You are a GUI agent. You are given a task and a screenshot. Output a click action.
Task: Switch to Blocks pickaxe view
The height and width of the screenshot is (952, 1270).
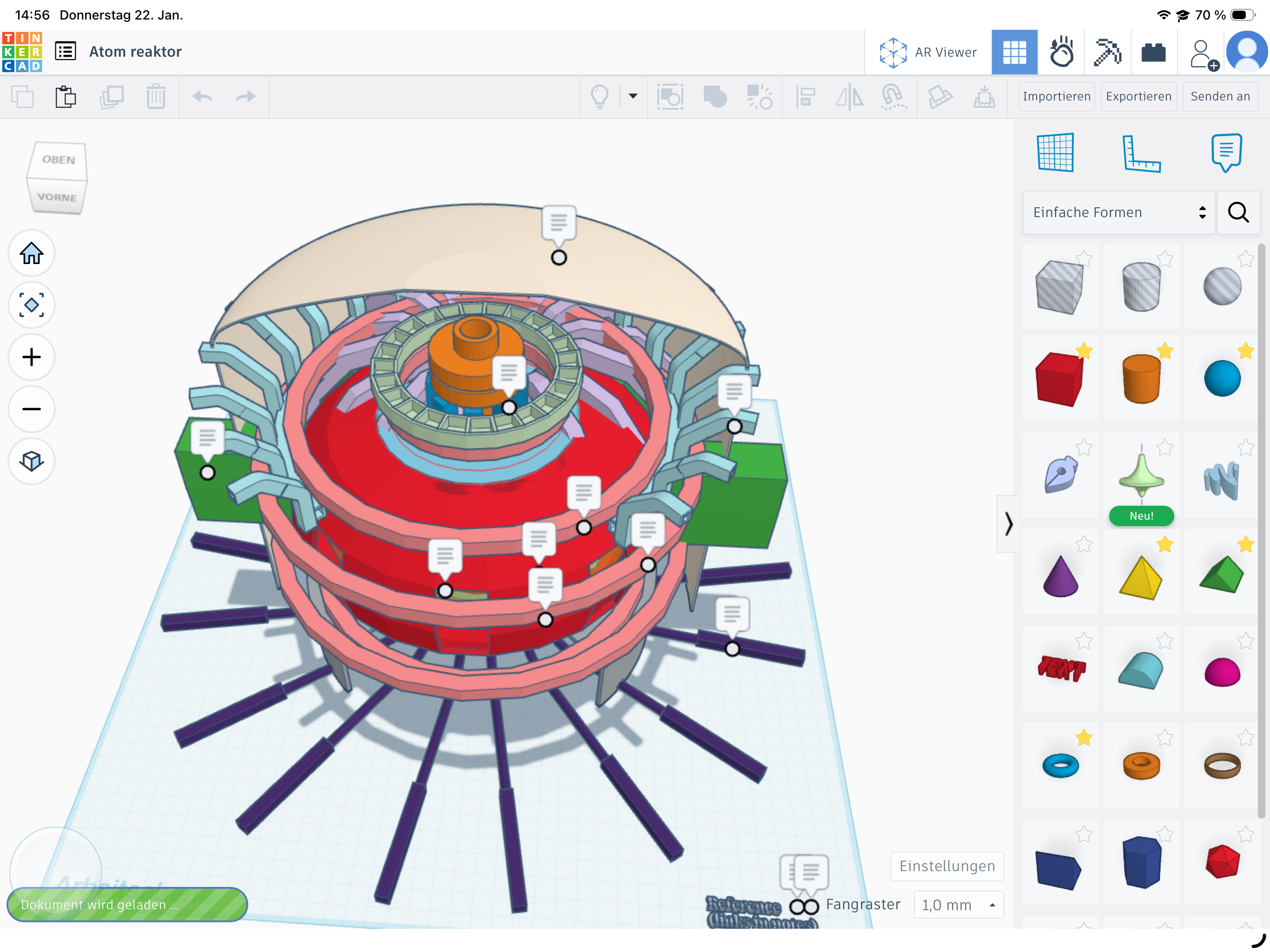1107,52
